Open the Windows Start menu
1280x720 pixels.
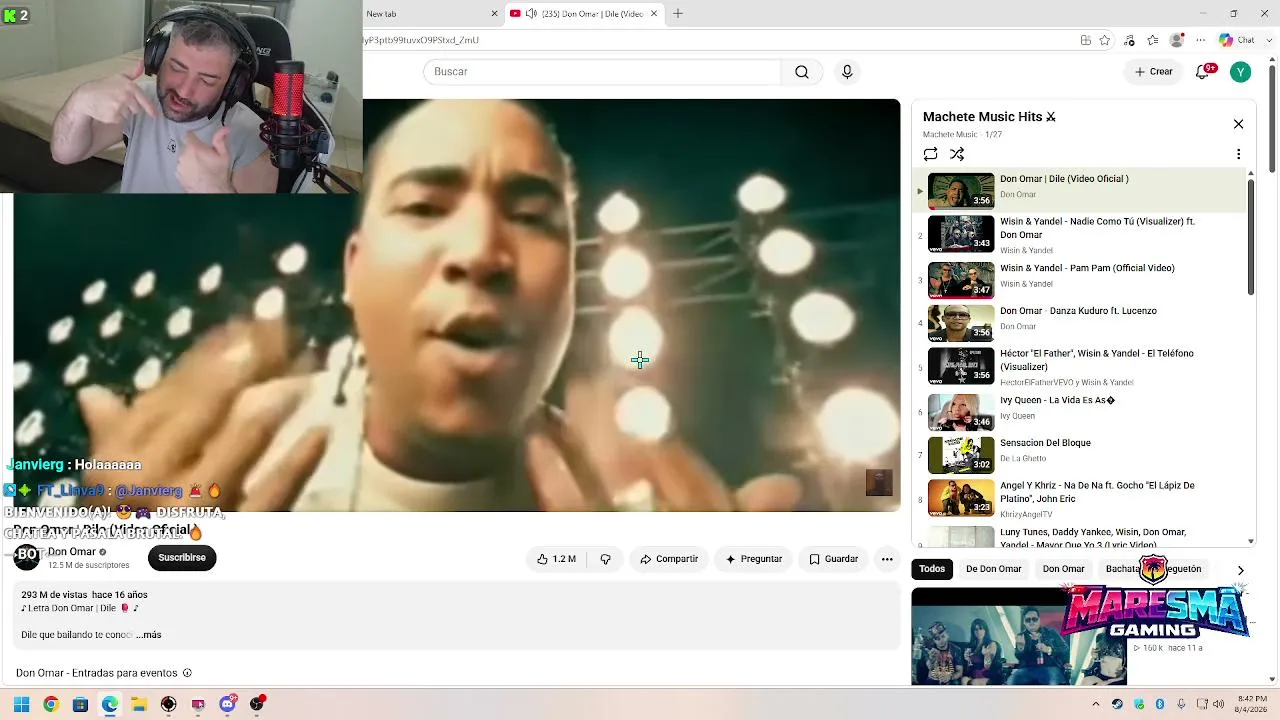click(x=21, y=704)
